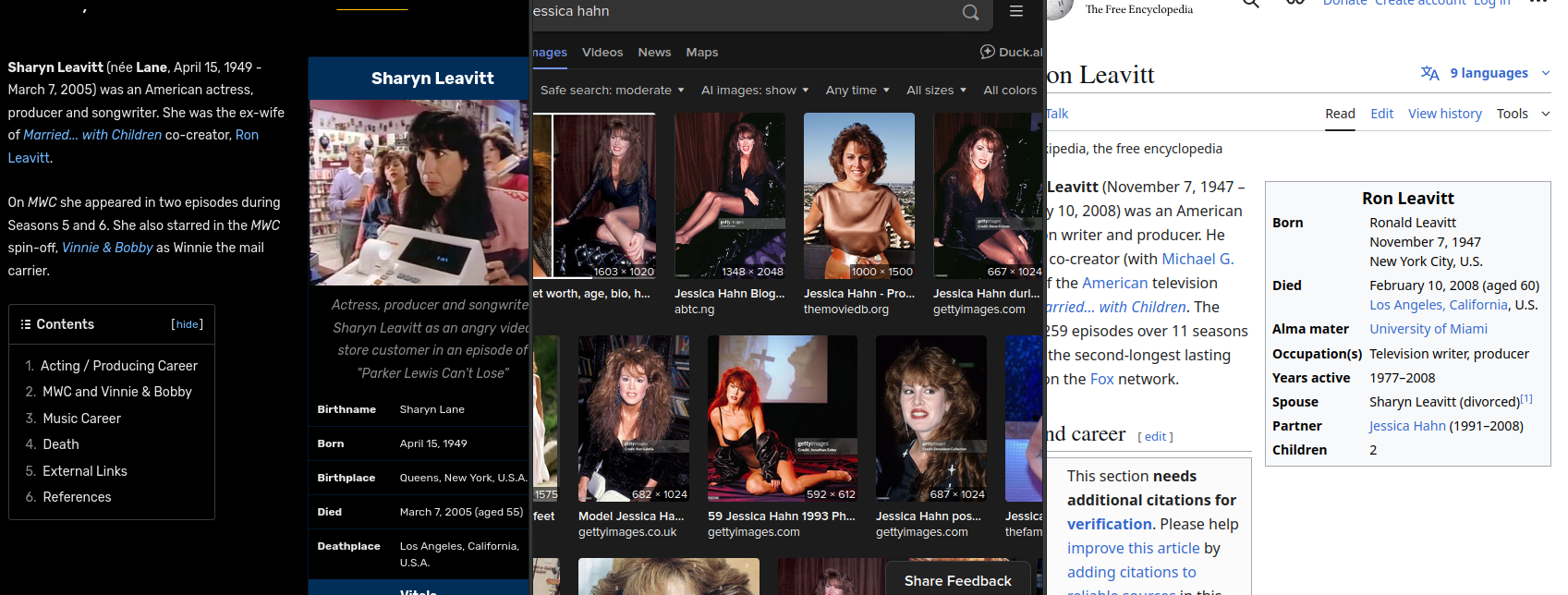Image resolution: width=1568 pixels, height=595 pixels.
Task: Open the Vinnie & Bobby link
Action: 107,248
